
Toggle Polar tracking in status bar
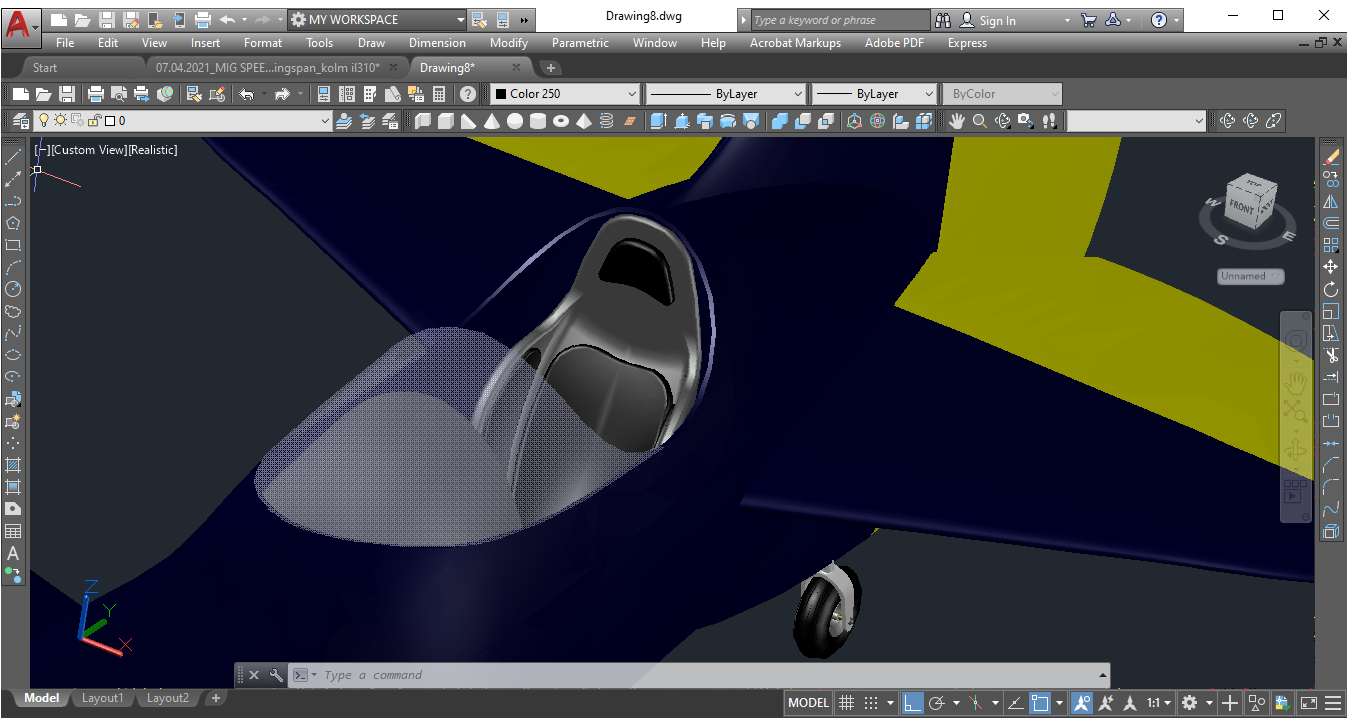tap(937, 703)
